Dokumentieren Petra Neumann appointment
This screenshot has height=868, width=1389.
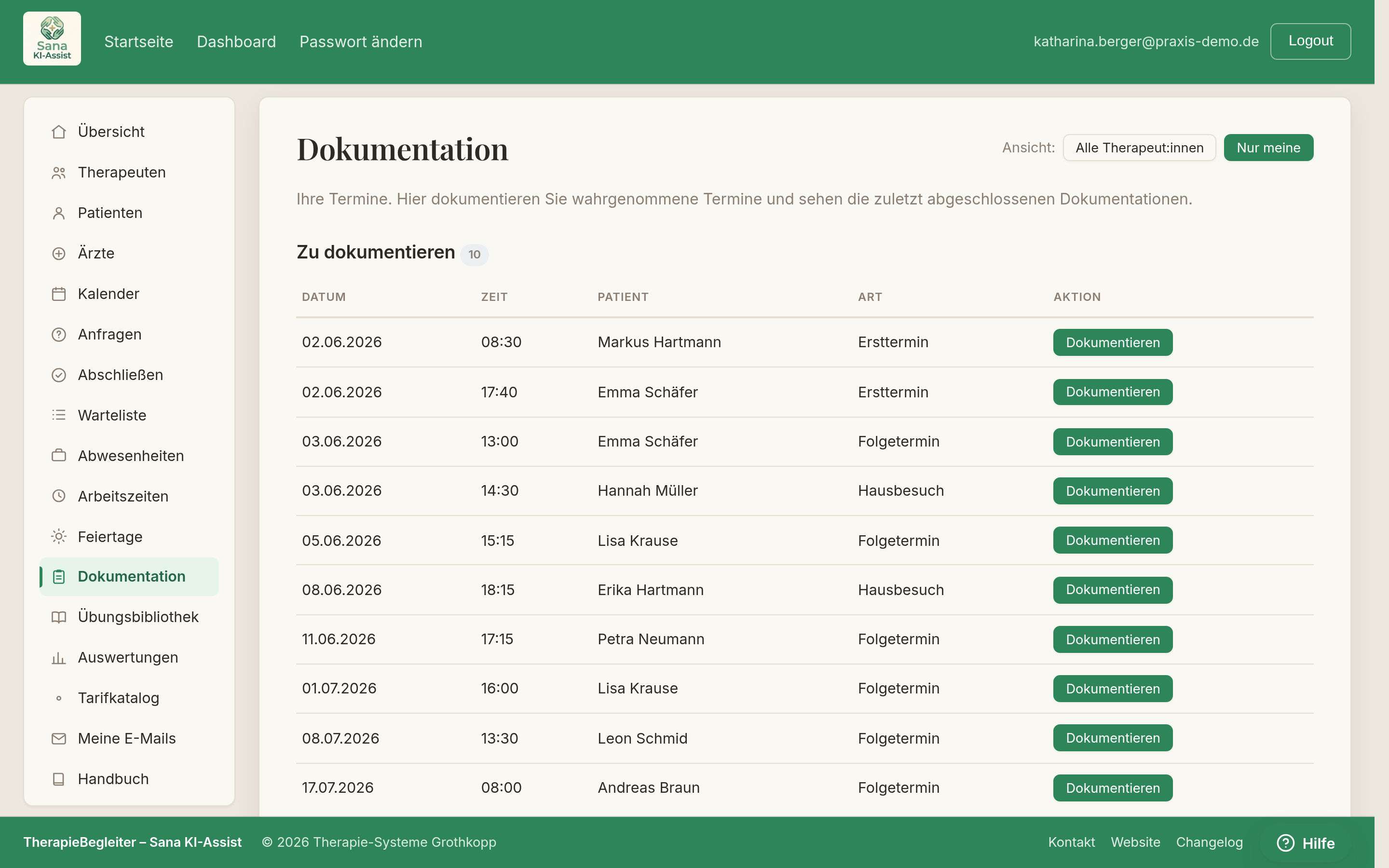click(x=1112, y=639)
